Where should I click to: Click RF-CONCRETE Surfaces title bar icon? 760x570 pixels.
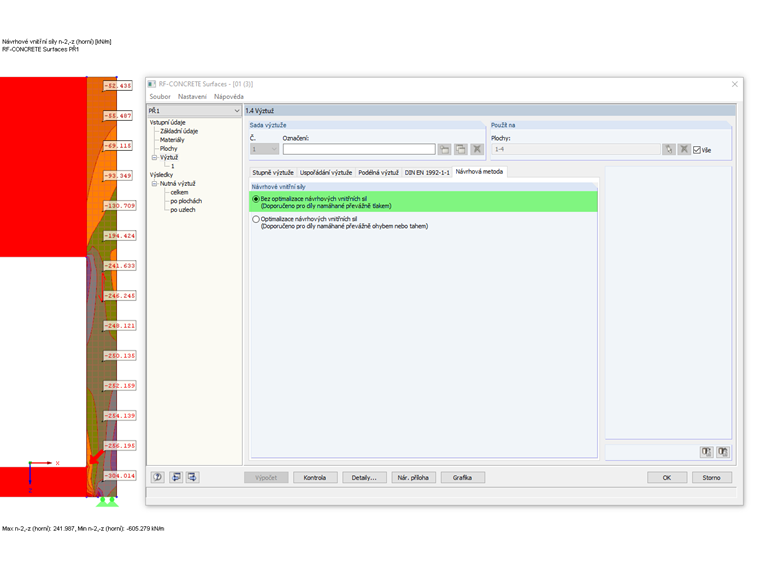point(152,84)
